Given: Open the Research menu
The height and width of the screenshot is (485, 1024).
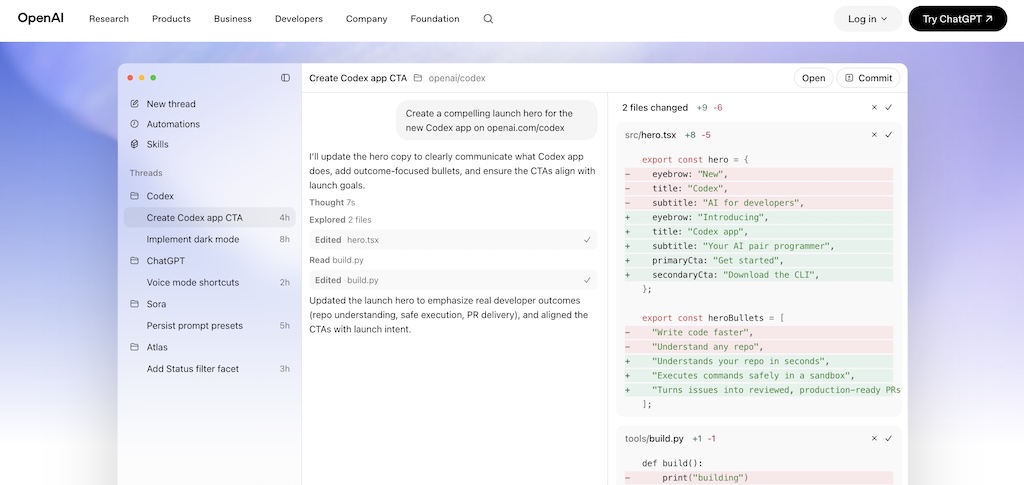Looking at the screenshot, I should (x=109, y=19).
